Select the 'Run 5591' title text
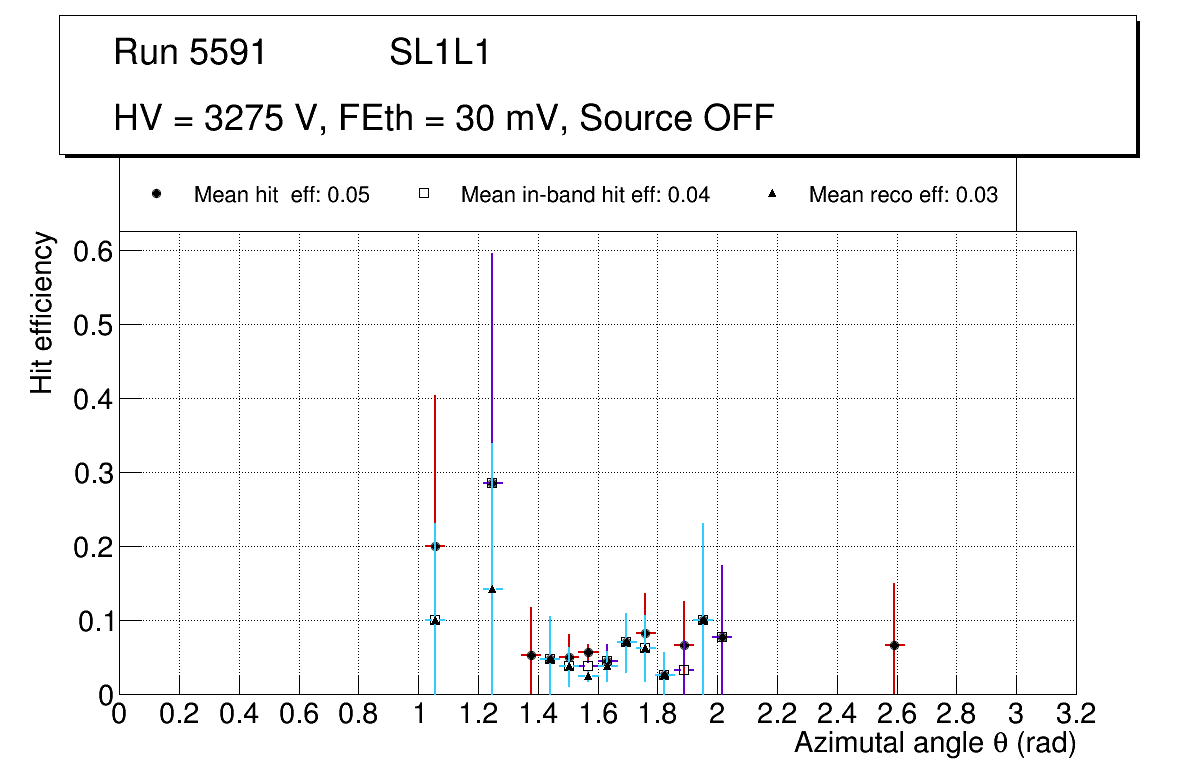 [x=190, y=54]
